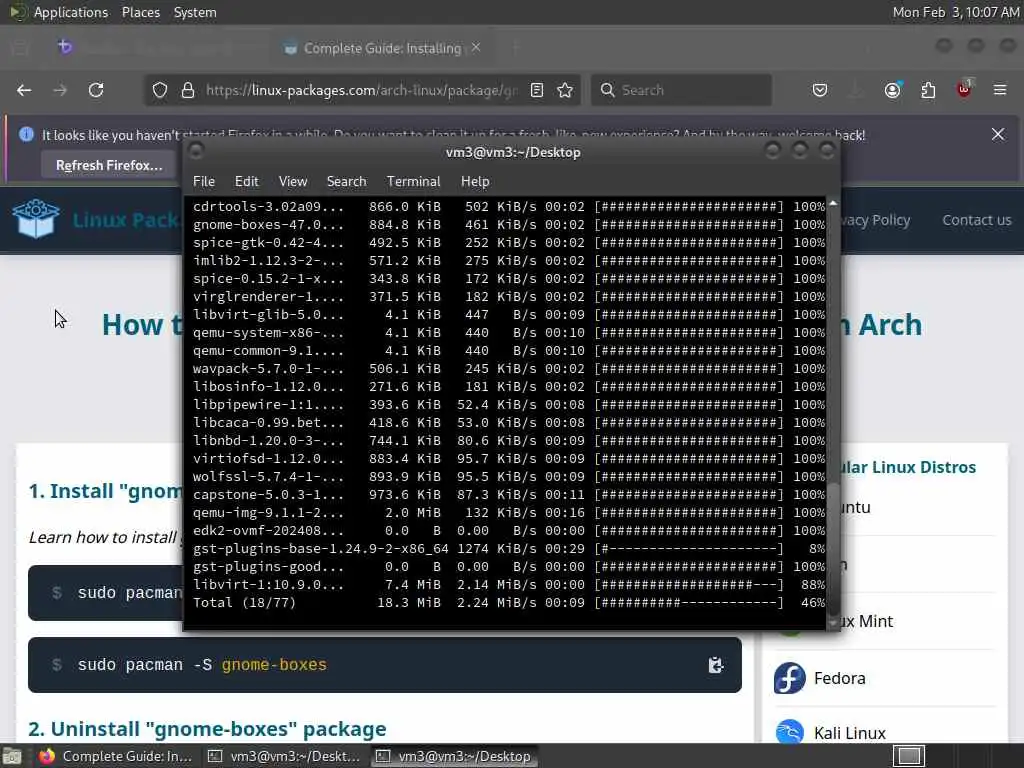This screenshot has width=1024, height=768.
Task: Click the shield tracking protection icon
Action: coord(160,90)
